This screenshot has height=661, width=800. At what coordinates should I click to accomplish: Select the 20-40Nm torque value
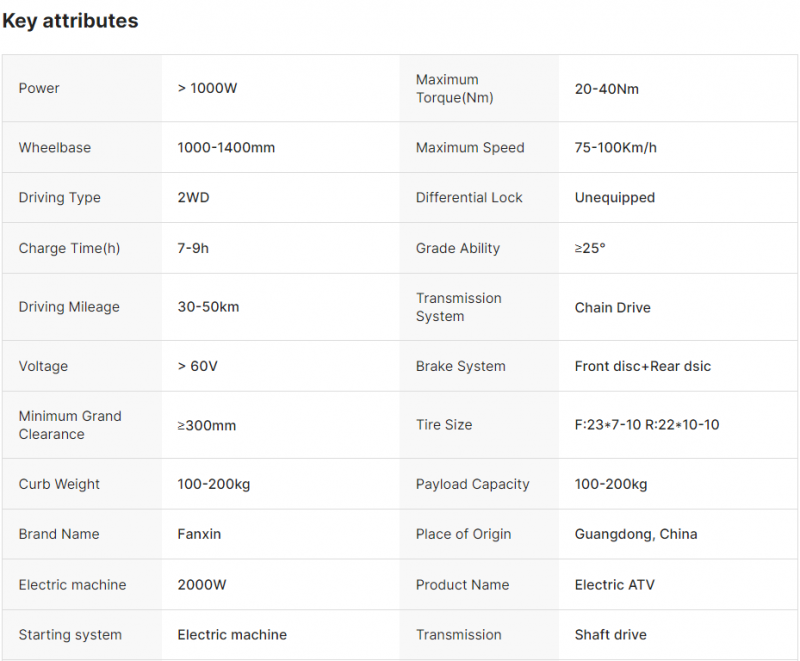(x=606, y=88)
